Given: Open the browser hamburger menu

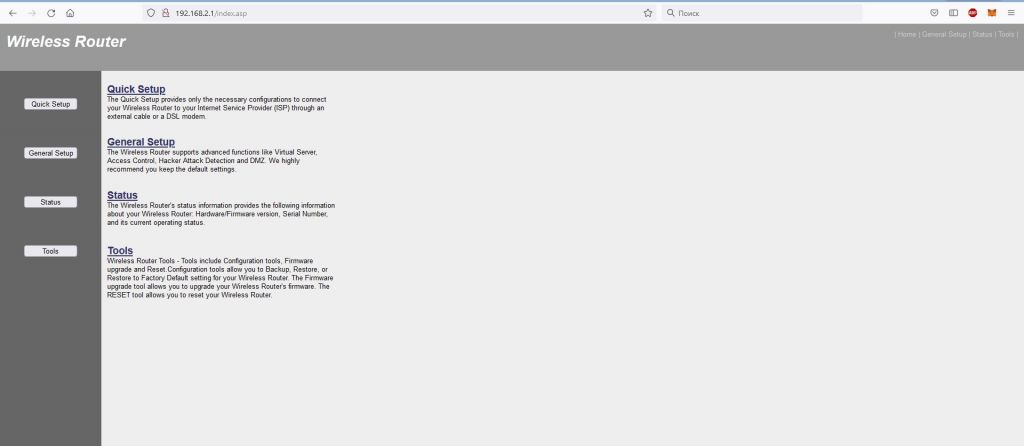Looking at the screenshot, I should click(x=1011, y=13).
